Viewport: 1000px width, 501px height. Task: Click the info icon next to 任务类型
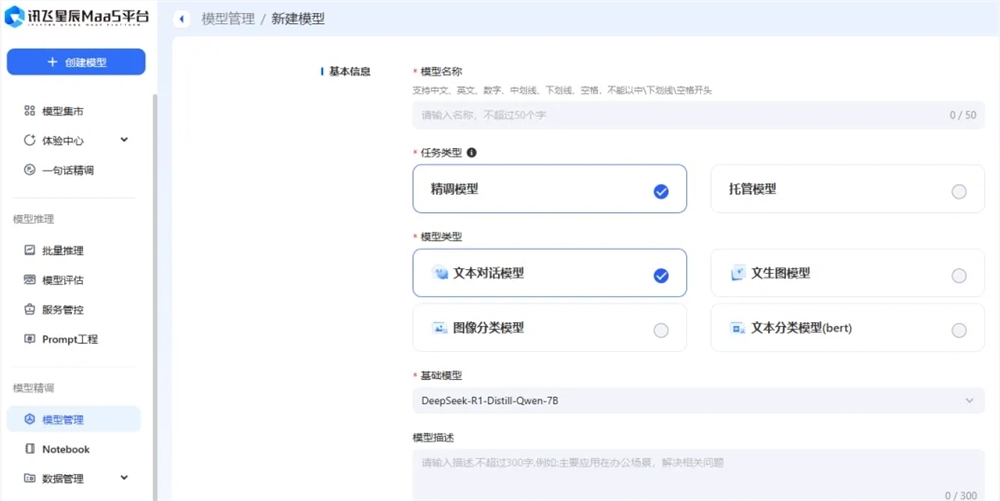tap(471, 153)
